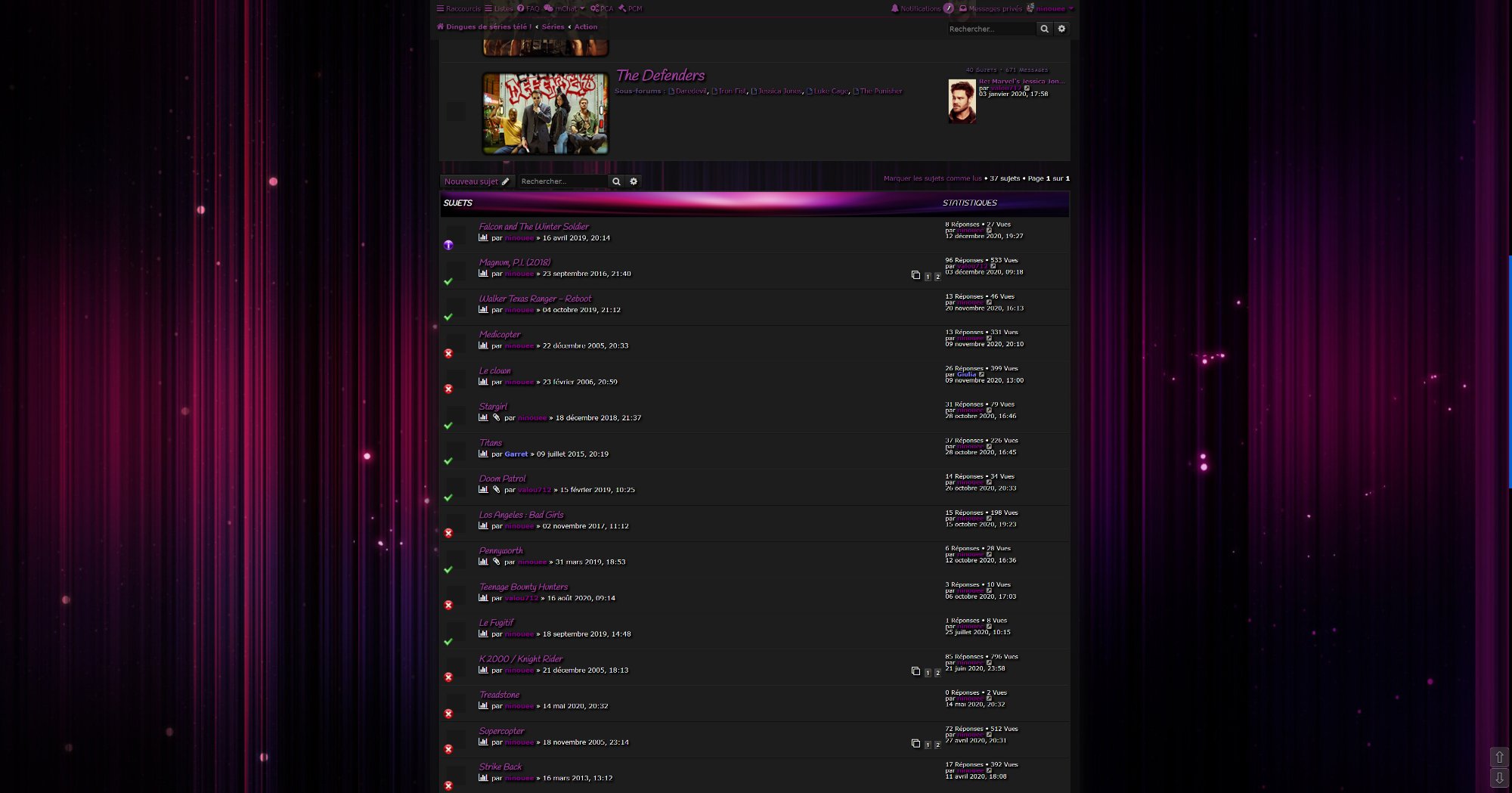This screenshot has width=1512, height=793.
Task: Expand the mChat dropdown
Action: point(564,8)
